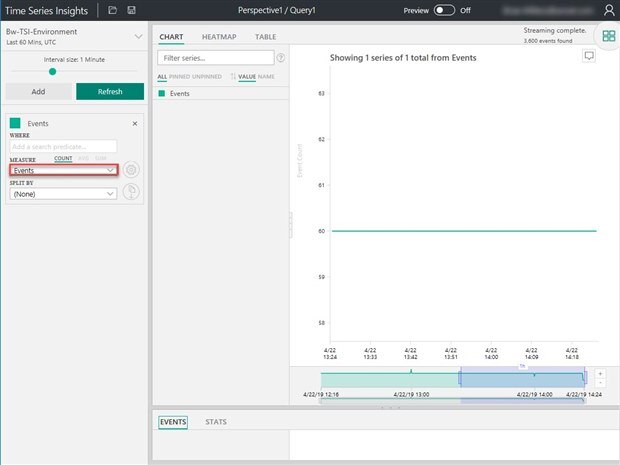Screen dimensions: 620x465
Task: Open a saved query via folder icon
Action: [112, 10]
